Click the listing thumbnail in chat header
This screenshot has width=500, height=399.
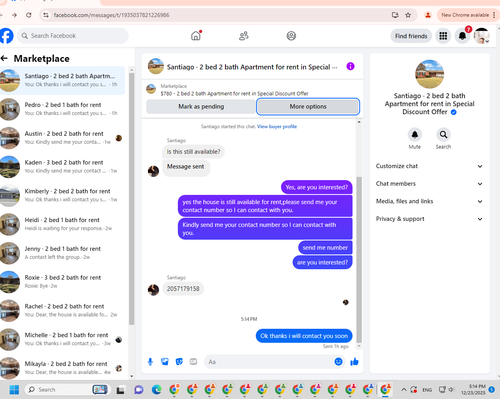coord(156,66)
